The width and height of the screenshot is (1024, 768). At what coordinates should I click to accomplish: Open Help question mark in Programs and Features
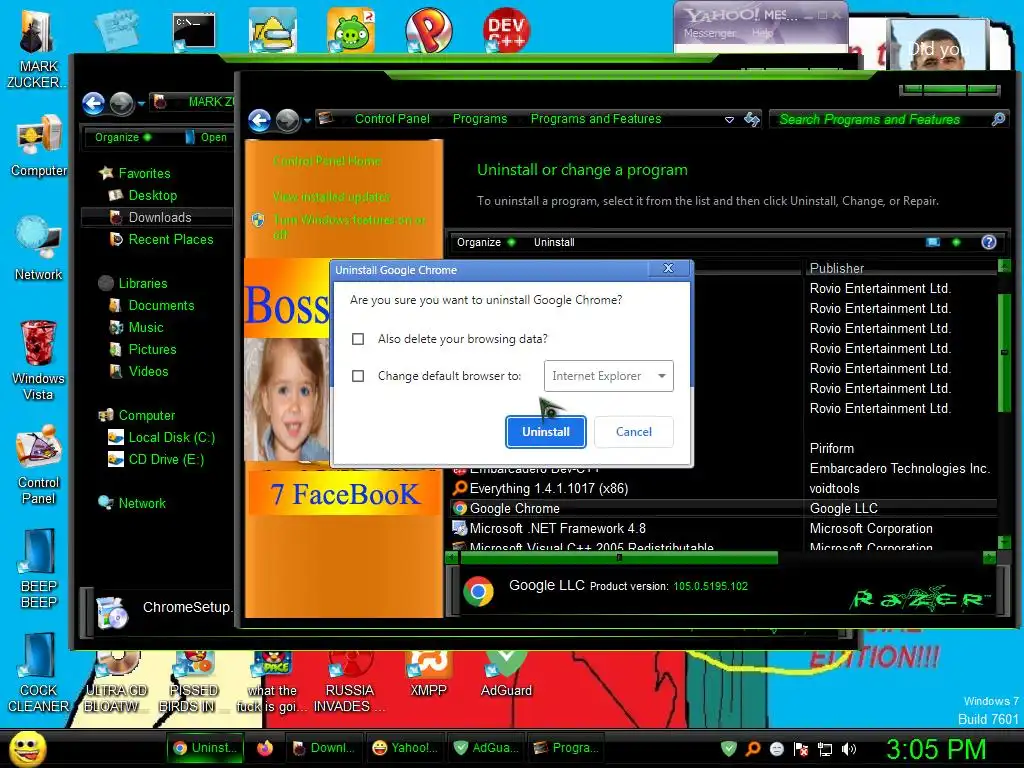click(x=989, y=242)
